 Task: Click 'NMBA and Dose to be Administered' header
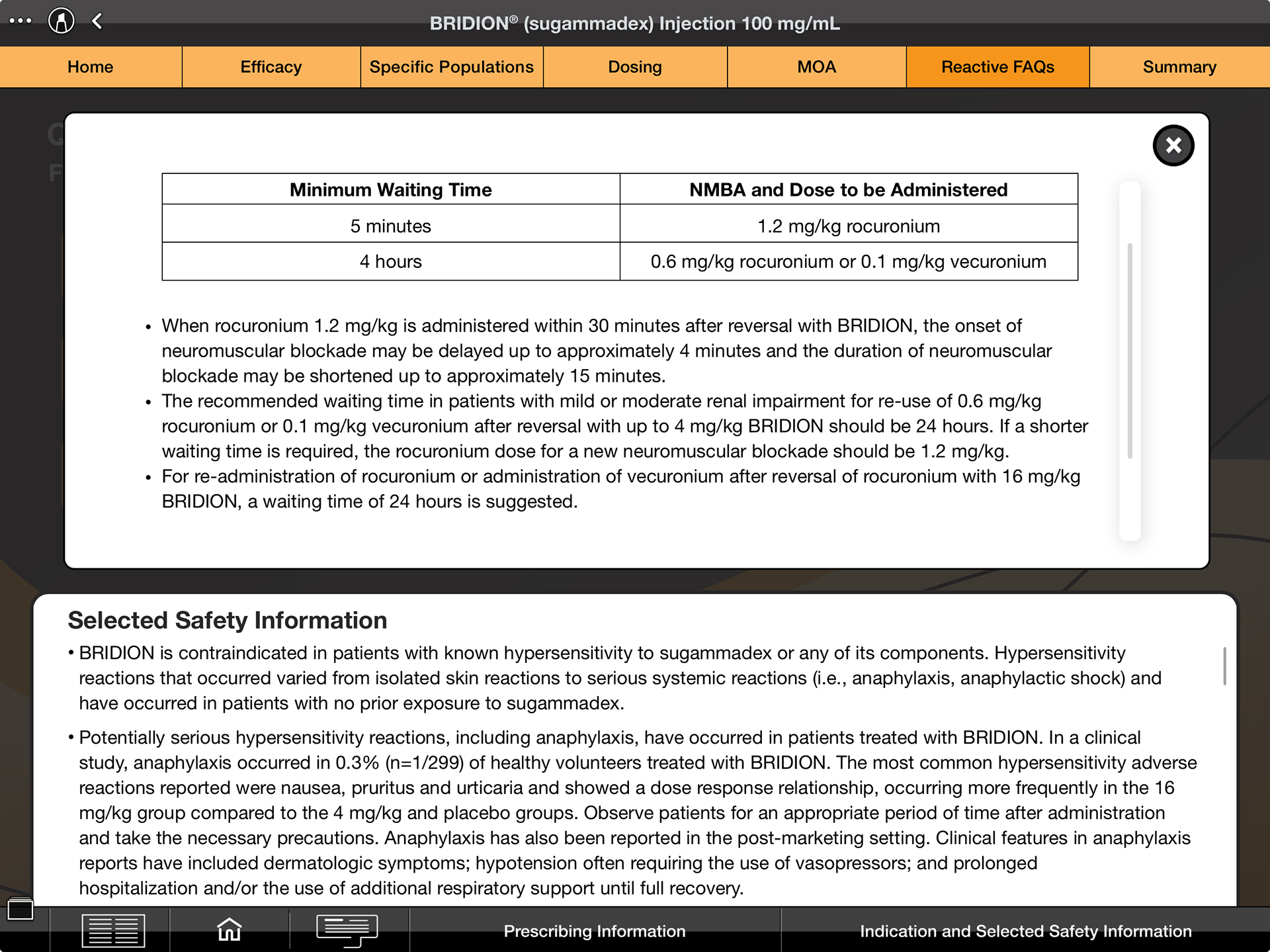click(x=849, y=190)
